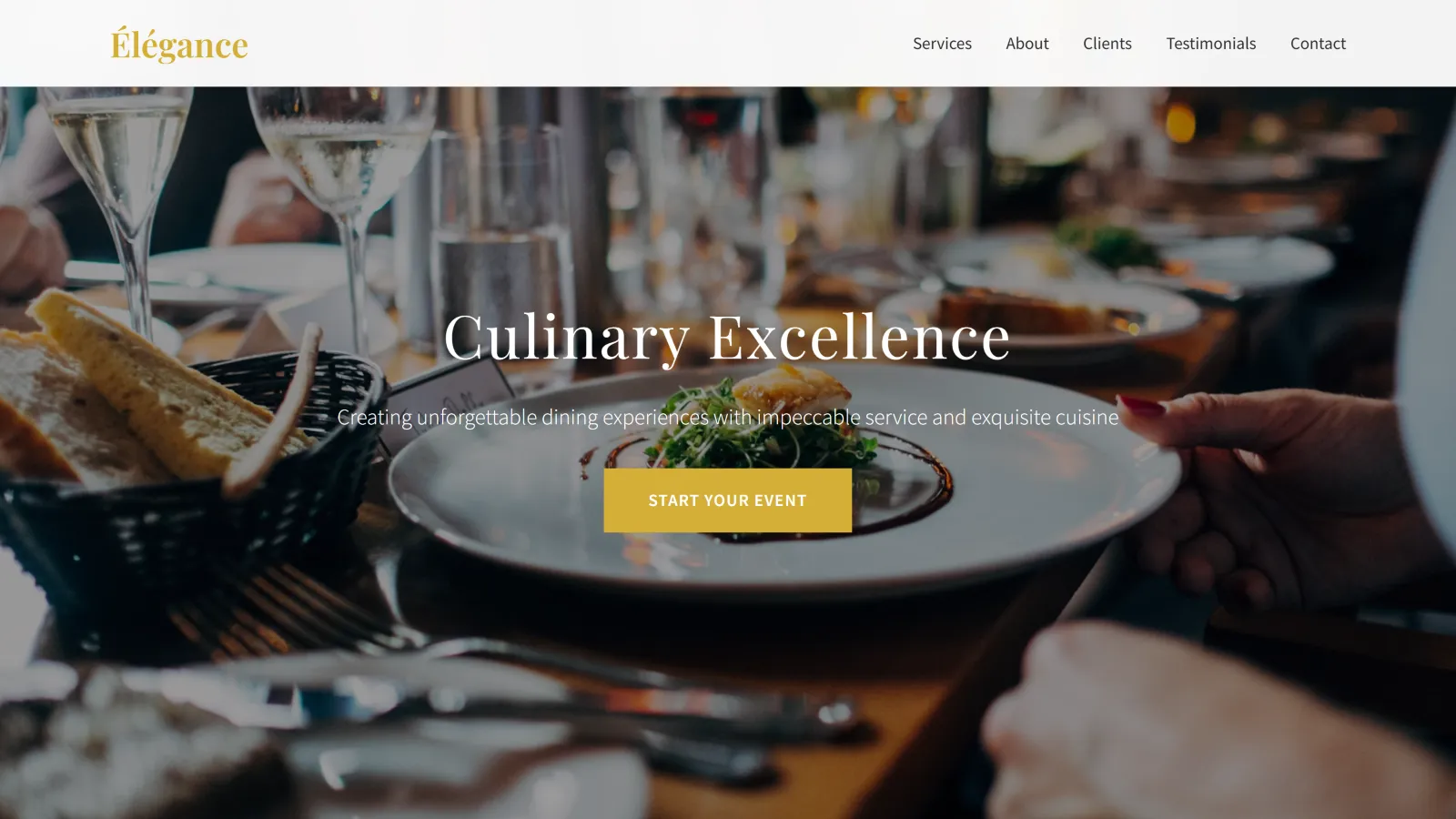This screenshot has height=819, width=1456.
Task: Click the START YOUR EVENT button
Action: pyautogui.click(x=728, y=500)
